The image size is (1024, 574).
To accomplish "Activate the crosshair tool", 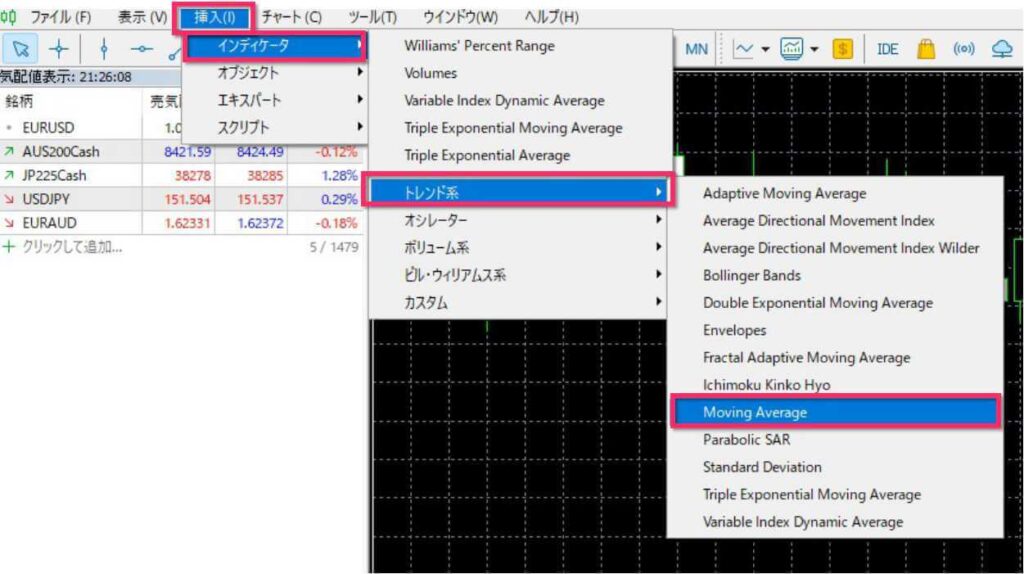I will pyautogui.click(x=59, y=49).
